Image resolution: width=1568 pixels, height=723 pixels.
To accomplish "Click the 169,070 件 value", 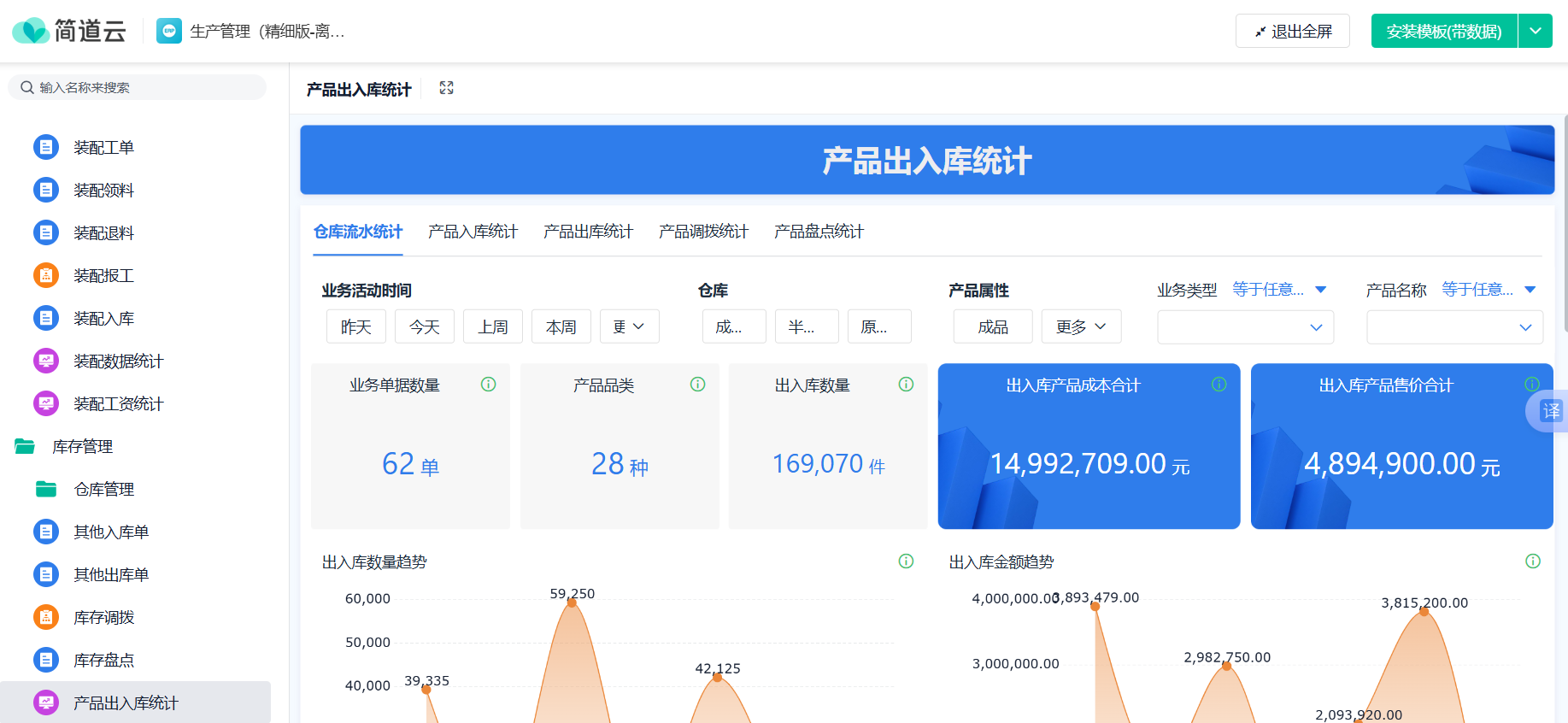I will pos(829,464).
